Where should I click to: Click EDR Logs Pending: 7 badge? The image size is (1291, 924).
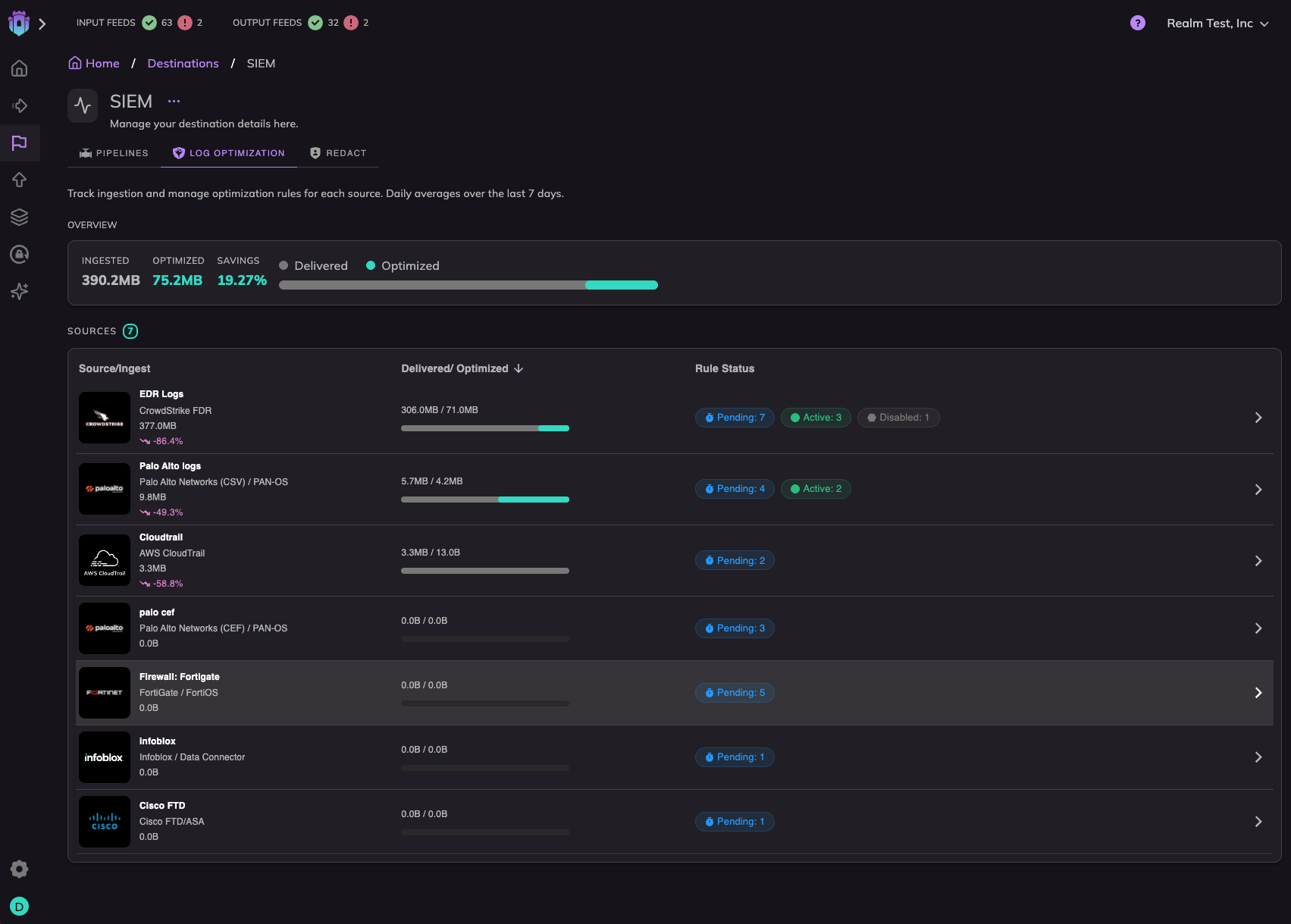tap(735, 418)
